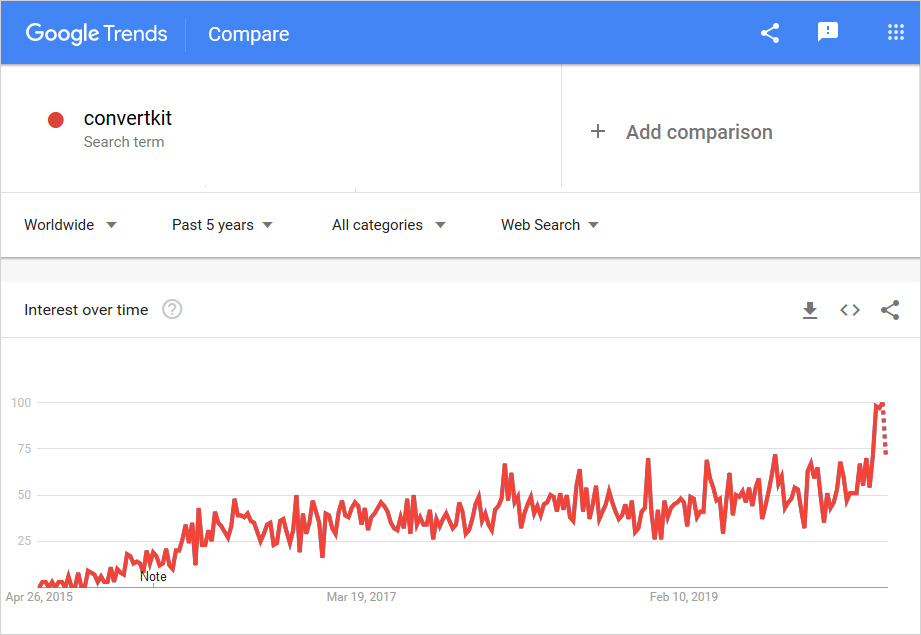
Task: Download the Interest over time chart as CSV
Action: (x=810, y=310)
